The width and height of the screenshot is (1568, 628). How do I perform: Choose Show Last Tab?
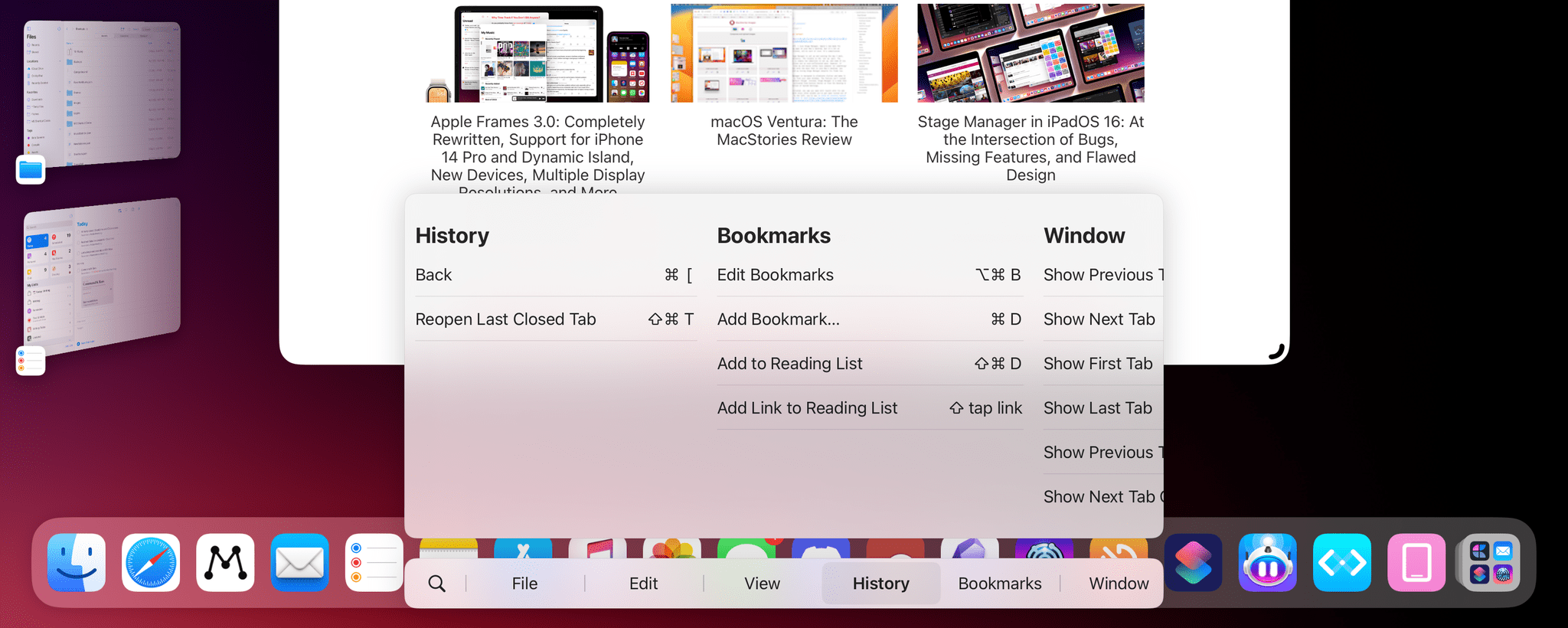(1102, 408)
